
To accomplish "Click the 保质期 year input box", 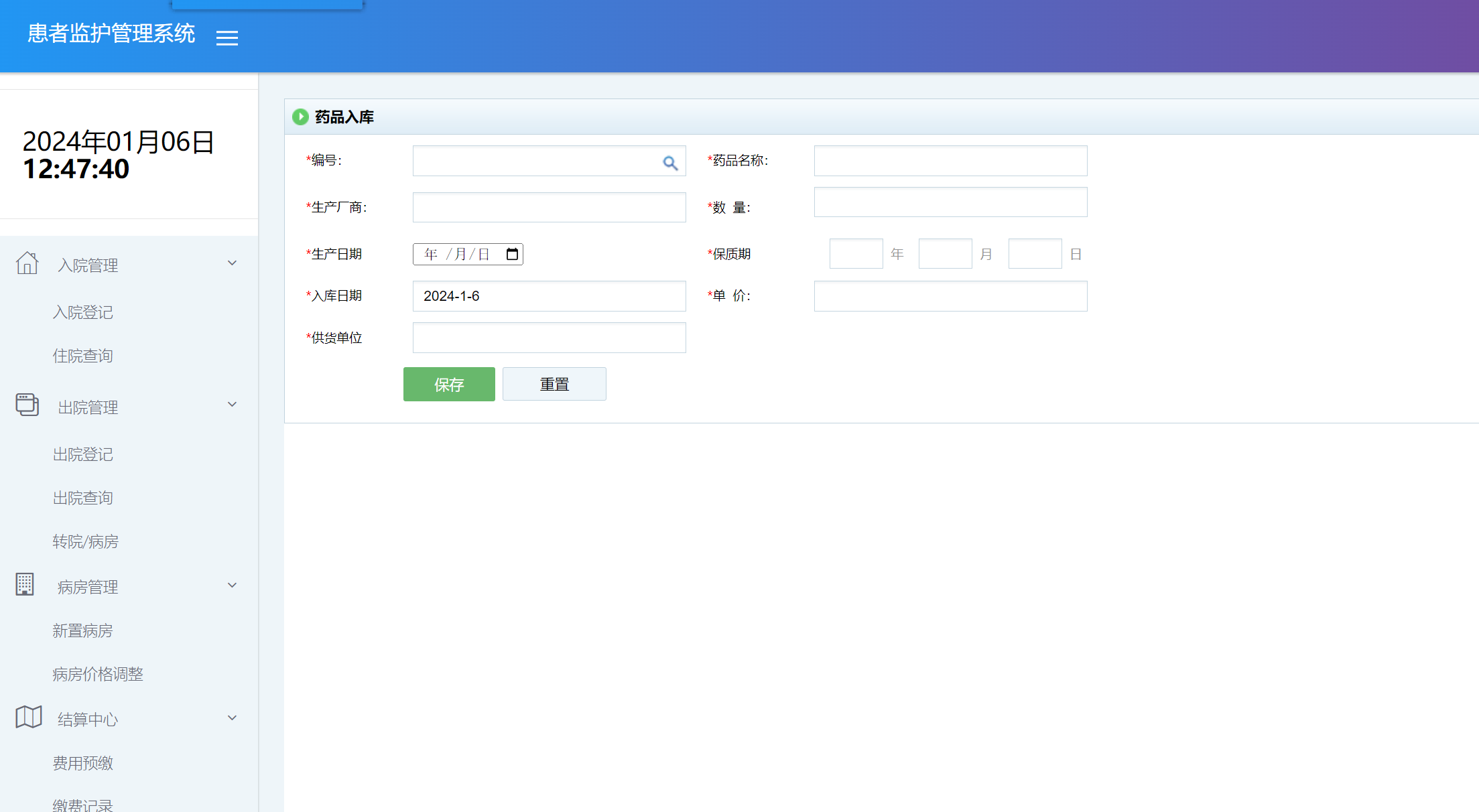I will pos(856,254).
